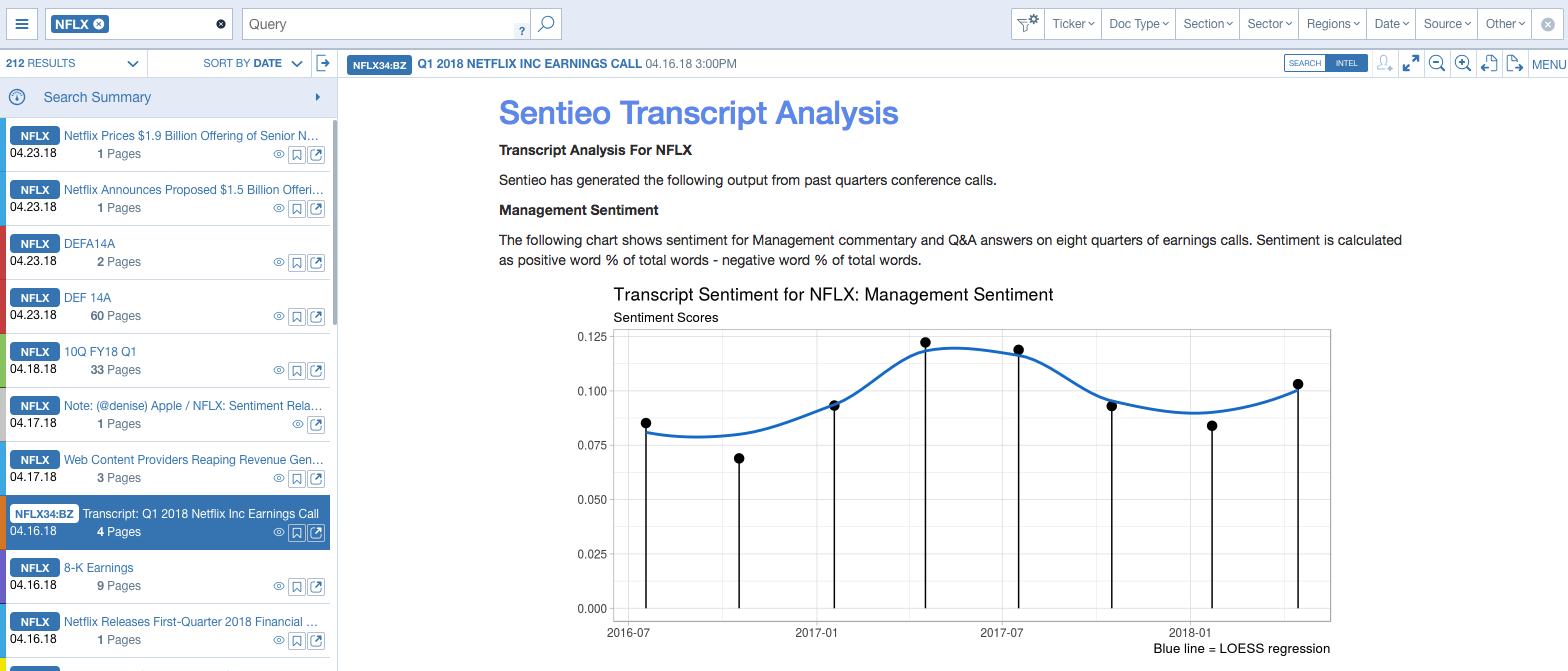Run the query with magnifier button
The height and width of the screenshot is (671, 1568).
point(546,24)
